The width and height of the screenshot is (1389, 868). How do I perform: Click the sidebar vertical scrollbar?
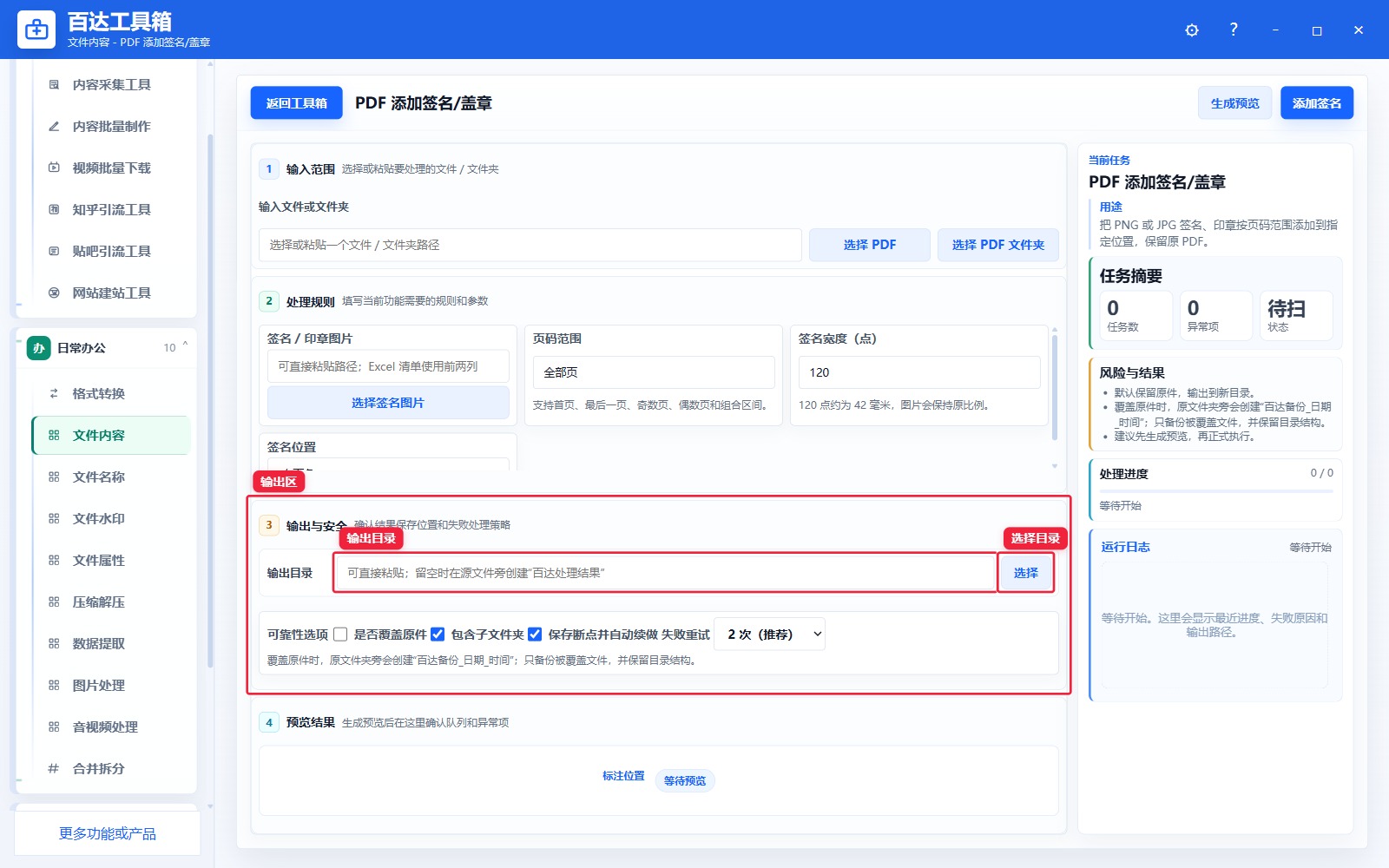coord(210,399)
